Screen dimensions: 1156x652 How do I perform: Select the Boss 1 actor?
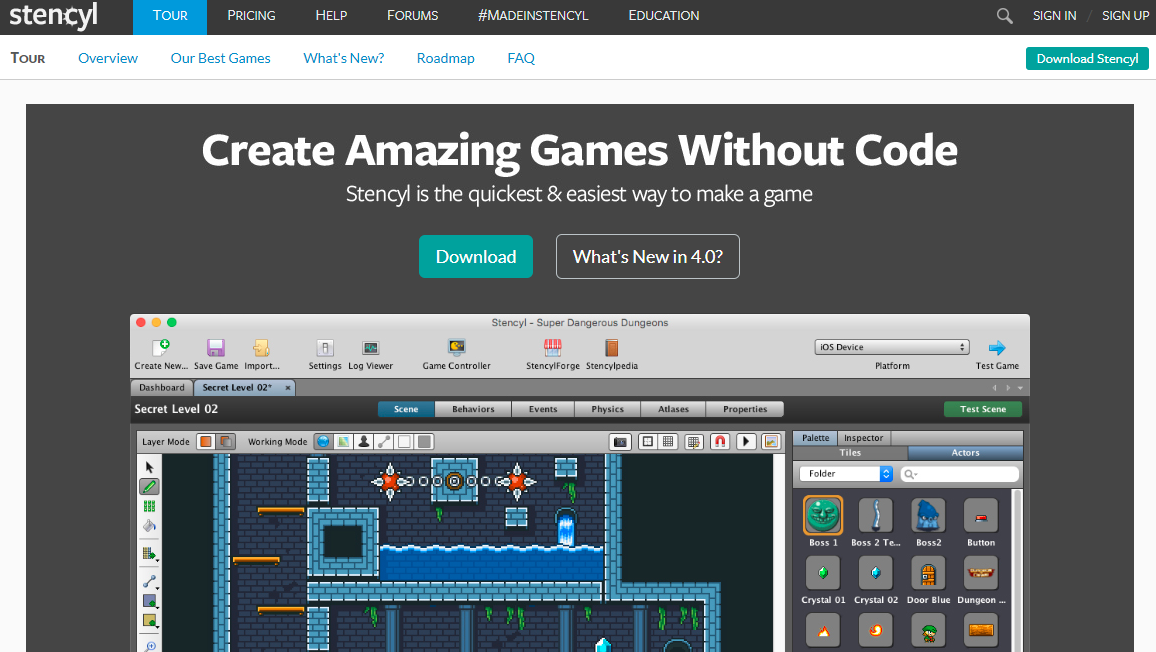click(x=823, y=516)
